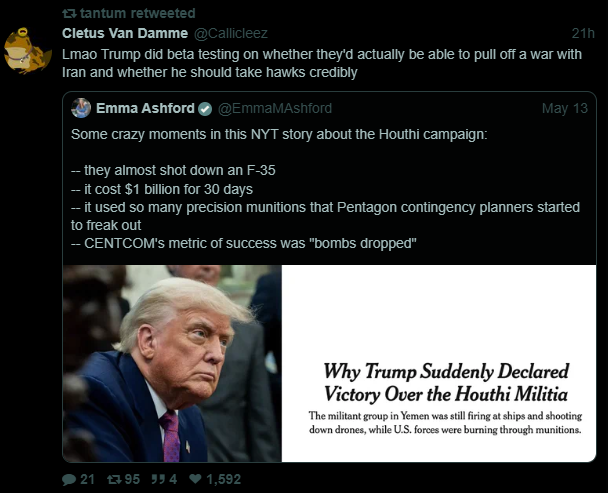Click the May 13 timestamp of the quoted tweet
Viewport: 608px width, 493px height.
click(565, 108)
